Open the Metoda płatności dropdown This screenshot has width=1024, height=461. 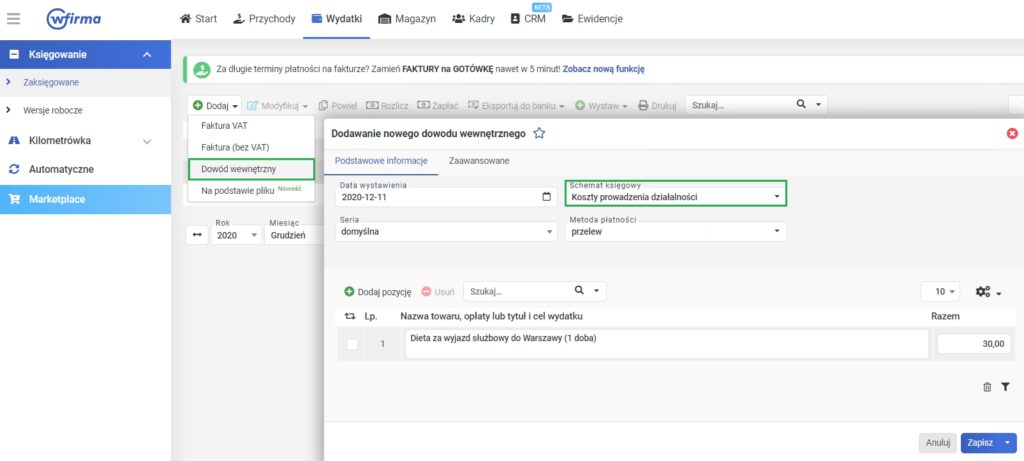click(x=676, y=231)
